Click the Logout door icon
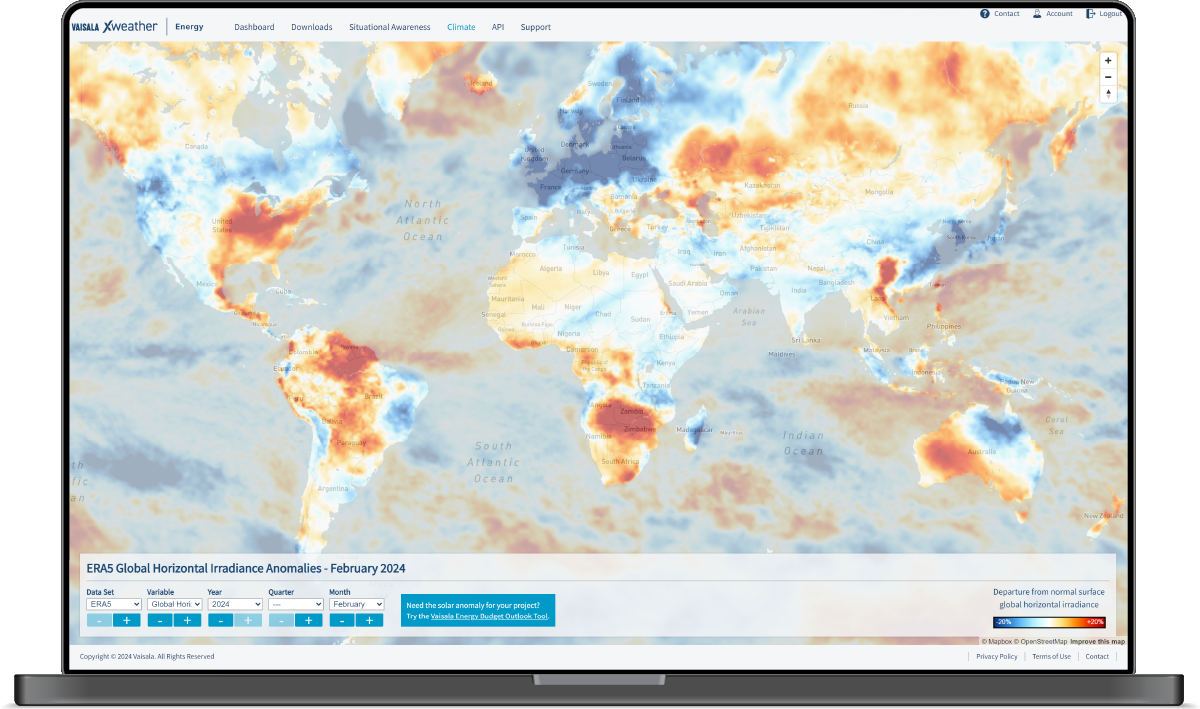The image size is (1200, 709). tap(1090, 14)
